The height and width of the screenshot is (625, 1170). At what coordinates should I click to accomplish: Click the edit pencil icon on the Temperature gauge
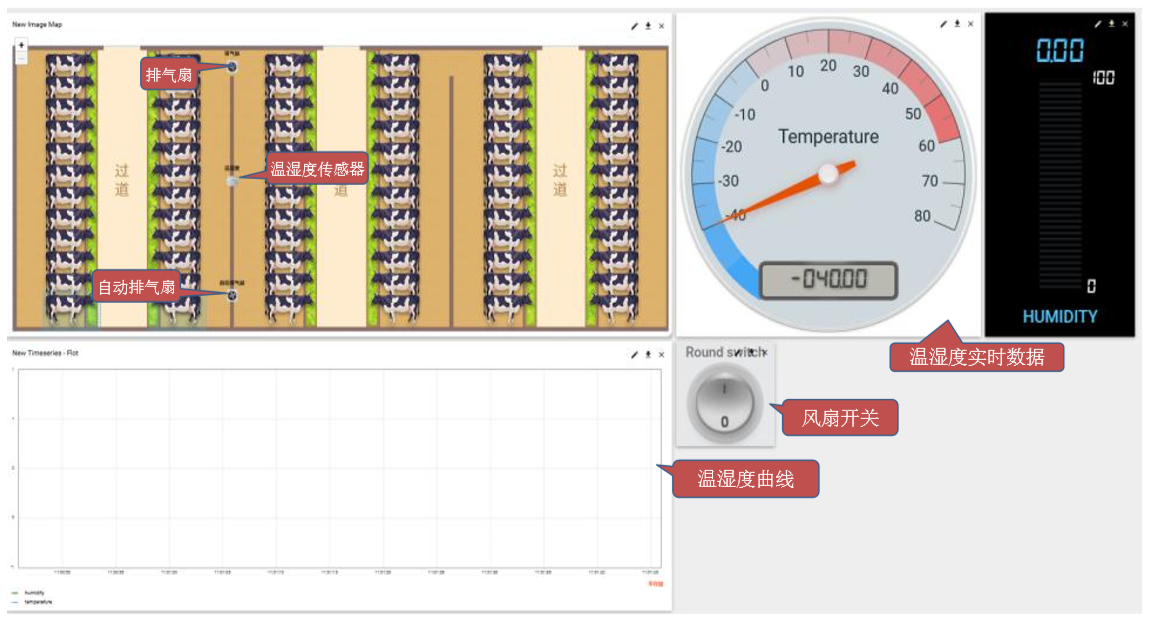[944, 25]
